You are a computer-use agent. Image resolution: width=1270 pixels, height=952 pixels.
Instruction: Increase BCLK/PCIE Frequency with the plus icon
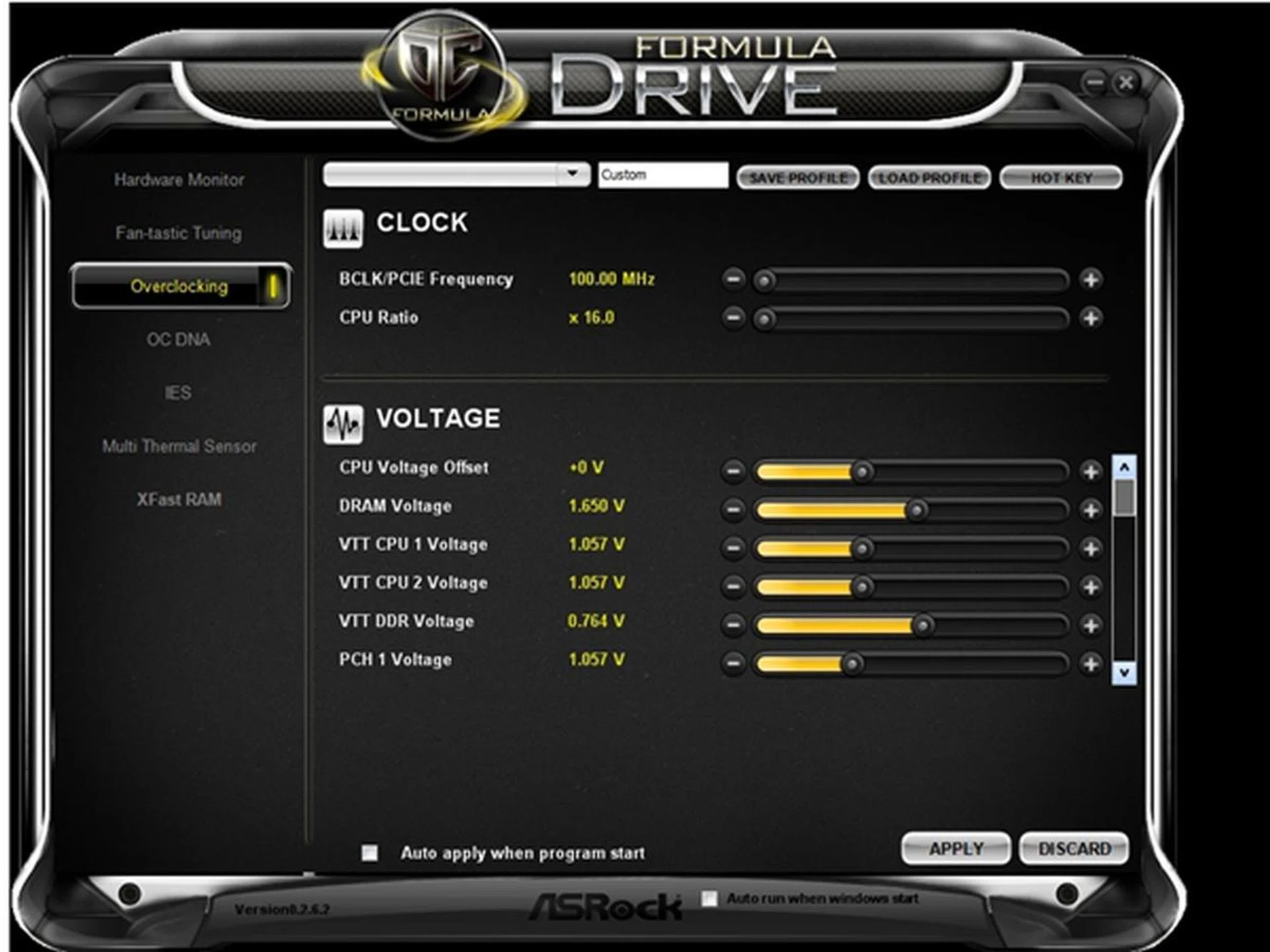[1091, 280]
